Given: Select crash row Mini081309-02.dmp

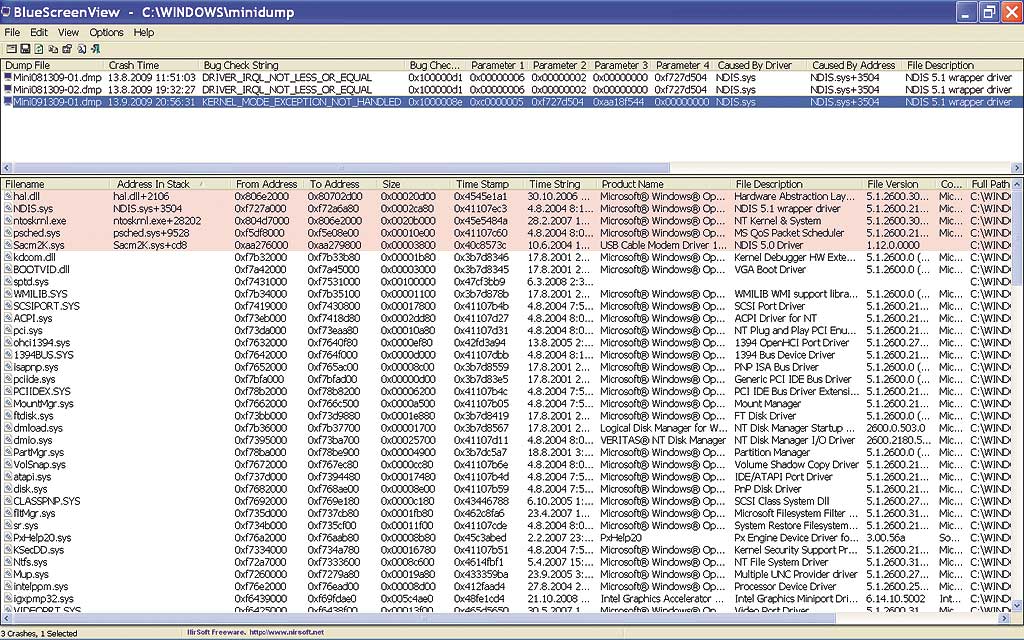Looking at the screenshot, I should coord(511,89).
